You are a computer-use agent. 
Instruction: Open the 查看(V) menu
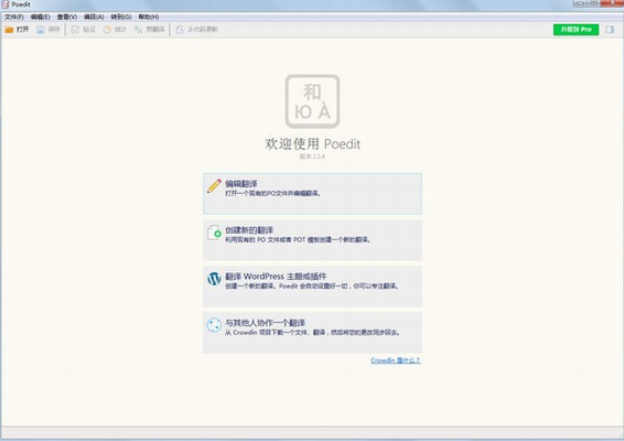(67, 17)
